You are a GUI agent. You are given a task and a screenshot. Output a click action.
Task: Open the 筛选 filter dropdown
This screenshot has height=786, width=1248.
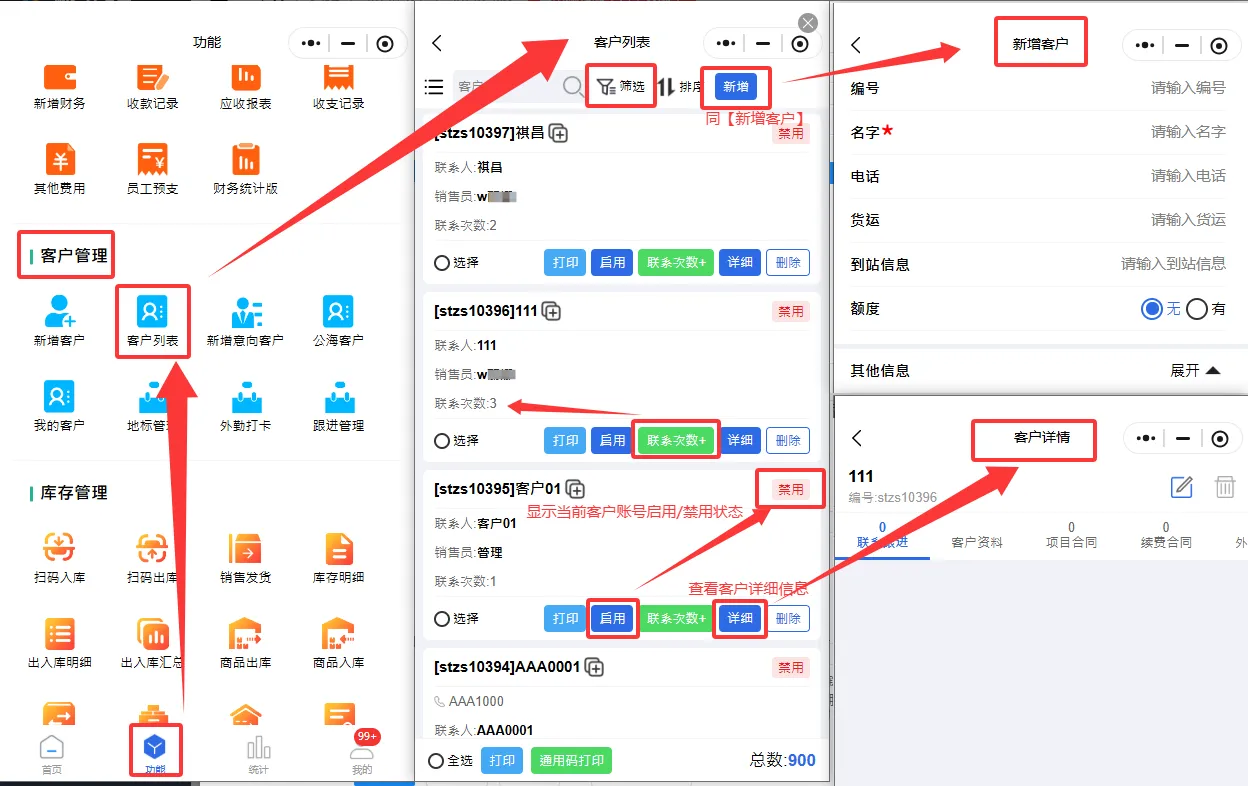click(621, 87)
